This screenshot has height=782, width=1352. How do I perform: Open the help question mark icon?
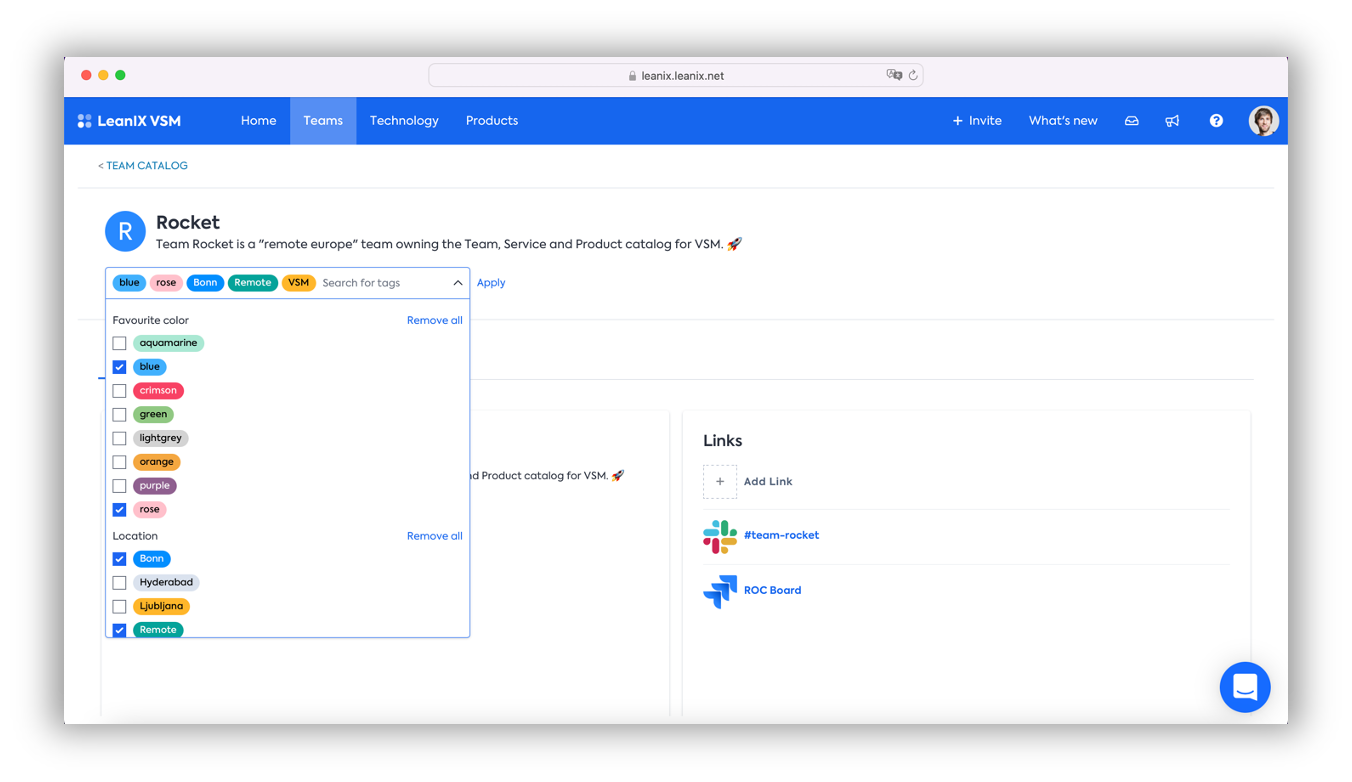[x=1216, y=121]
